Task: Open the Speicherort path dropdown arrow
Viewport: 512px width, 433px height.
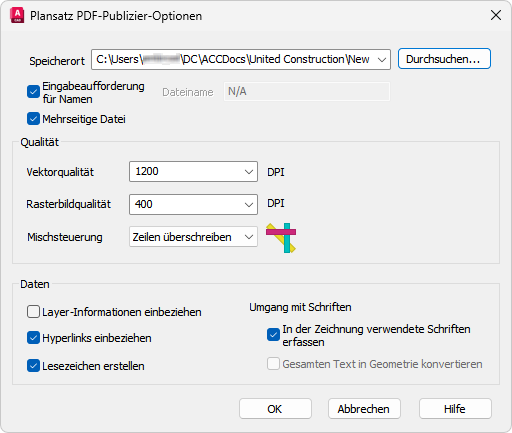Action: 382,60
